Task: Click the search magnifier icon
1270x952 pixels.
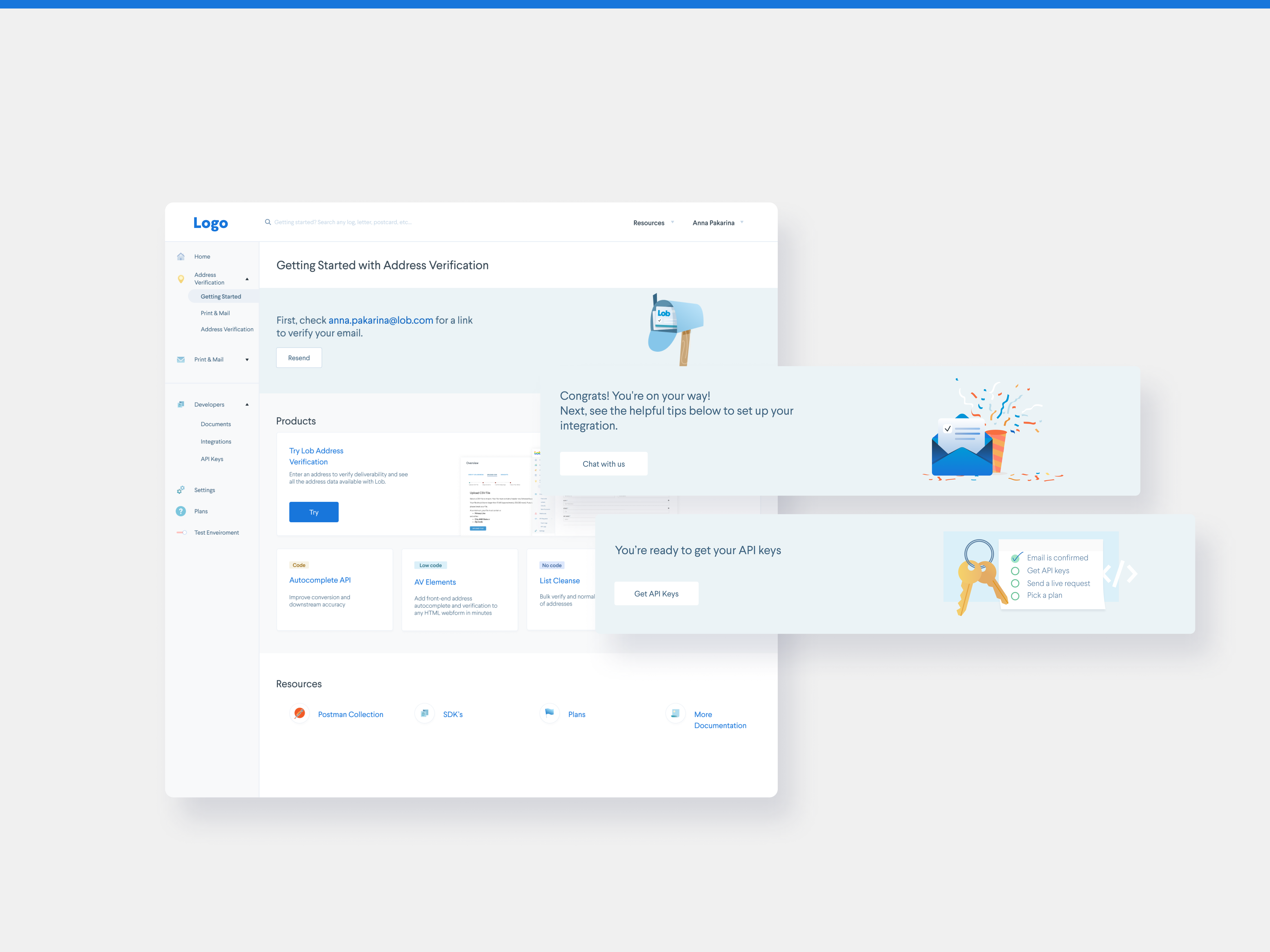Action: click(x=268, y=222)
